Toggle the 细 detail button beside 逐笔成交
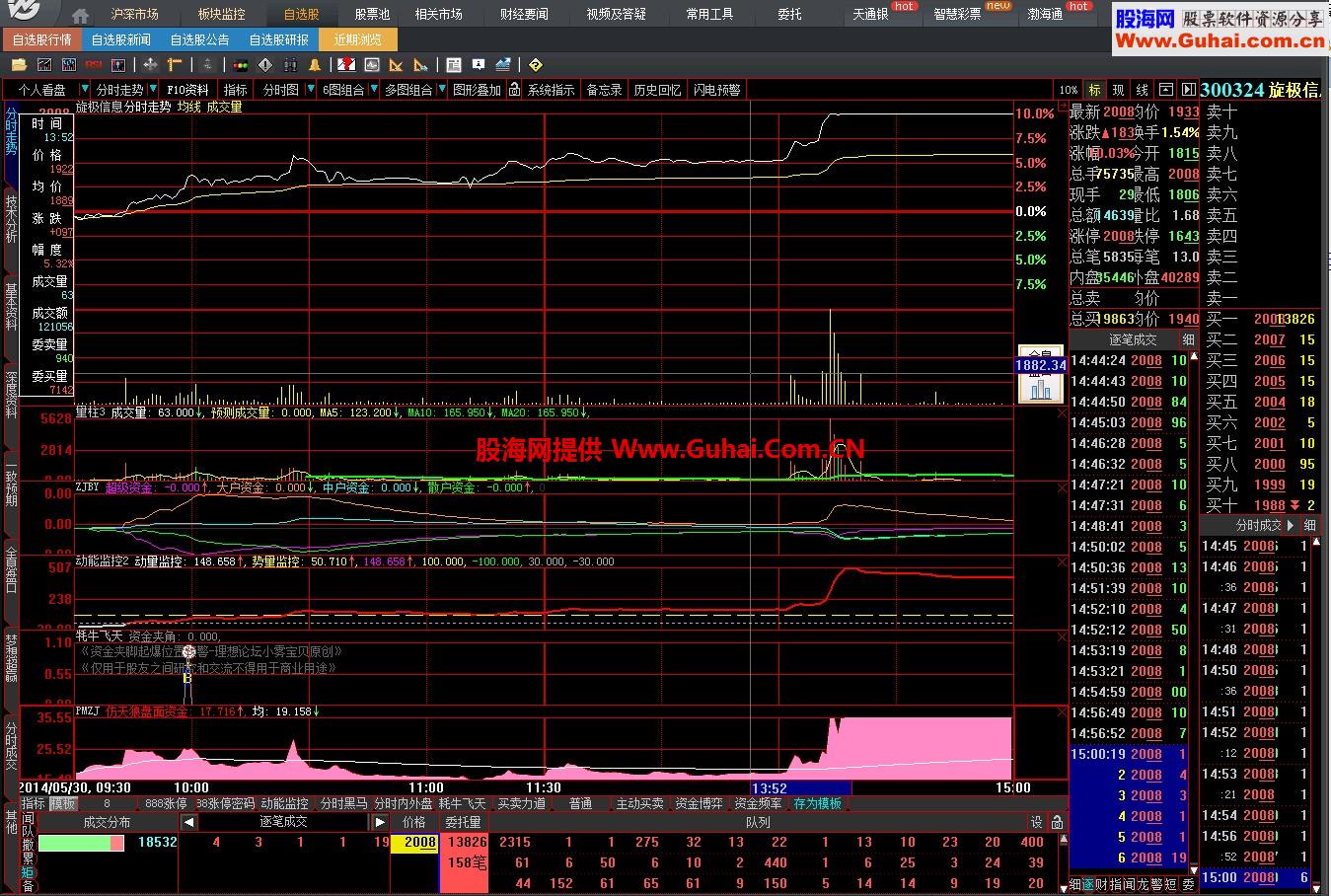 pos(1188,339)
